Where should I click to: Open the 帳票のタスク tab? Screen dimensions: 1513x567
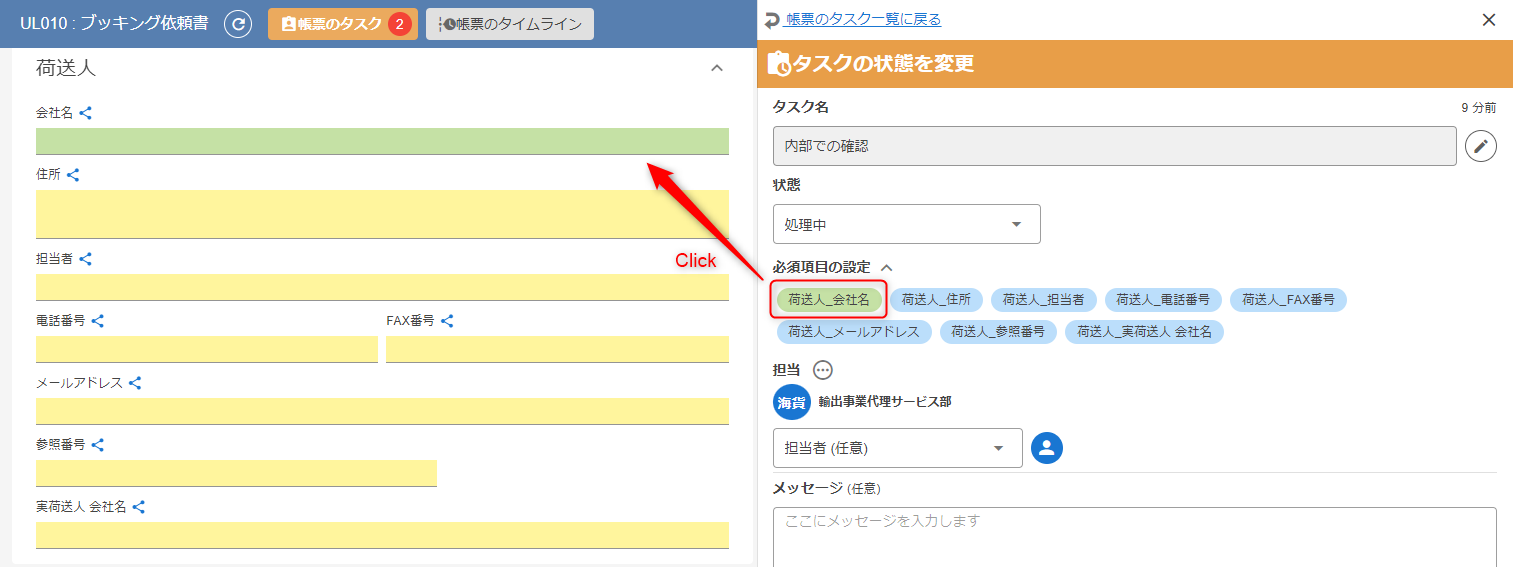pos(342,24)
